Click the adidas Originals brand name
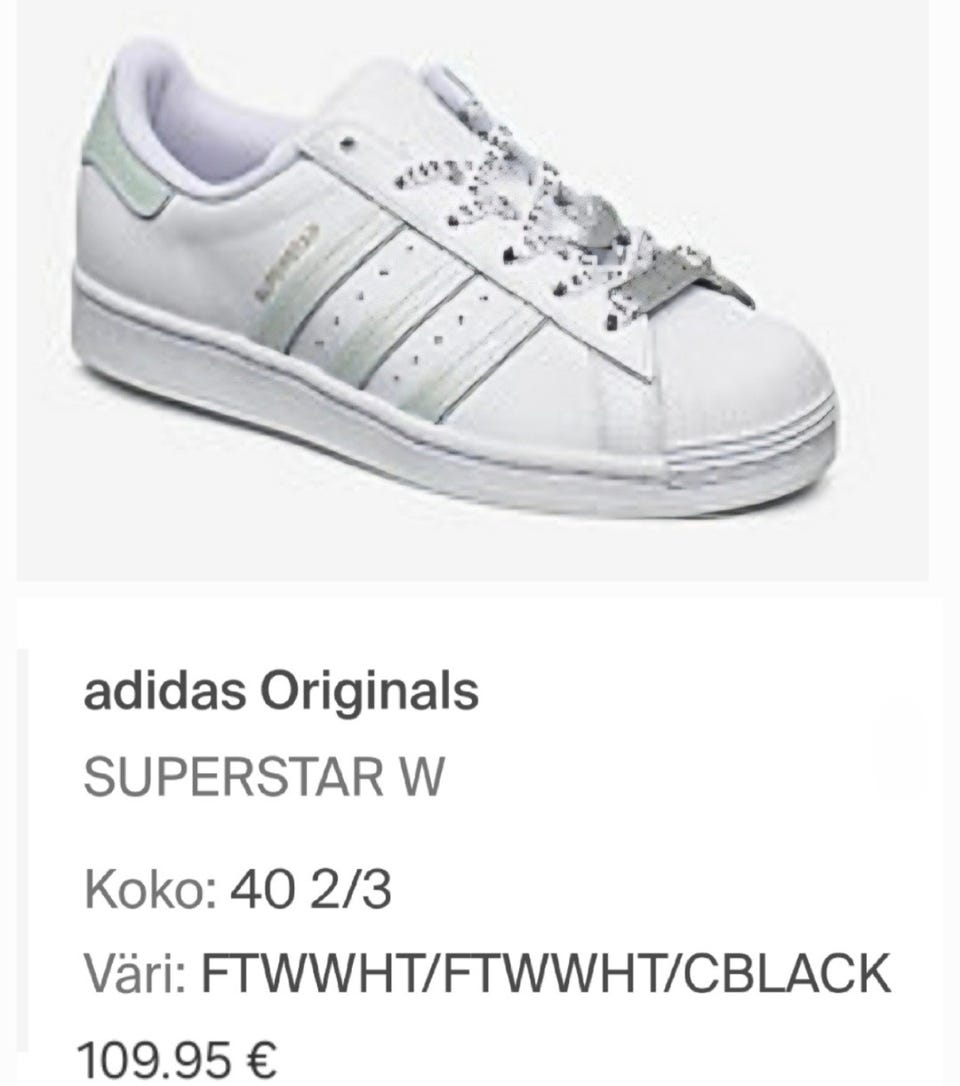This screenshot has height=1086, width=960. [x=281, y=691]
